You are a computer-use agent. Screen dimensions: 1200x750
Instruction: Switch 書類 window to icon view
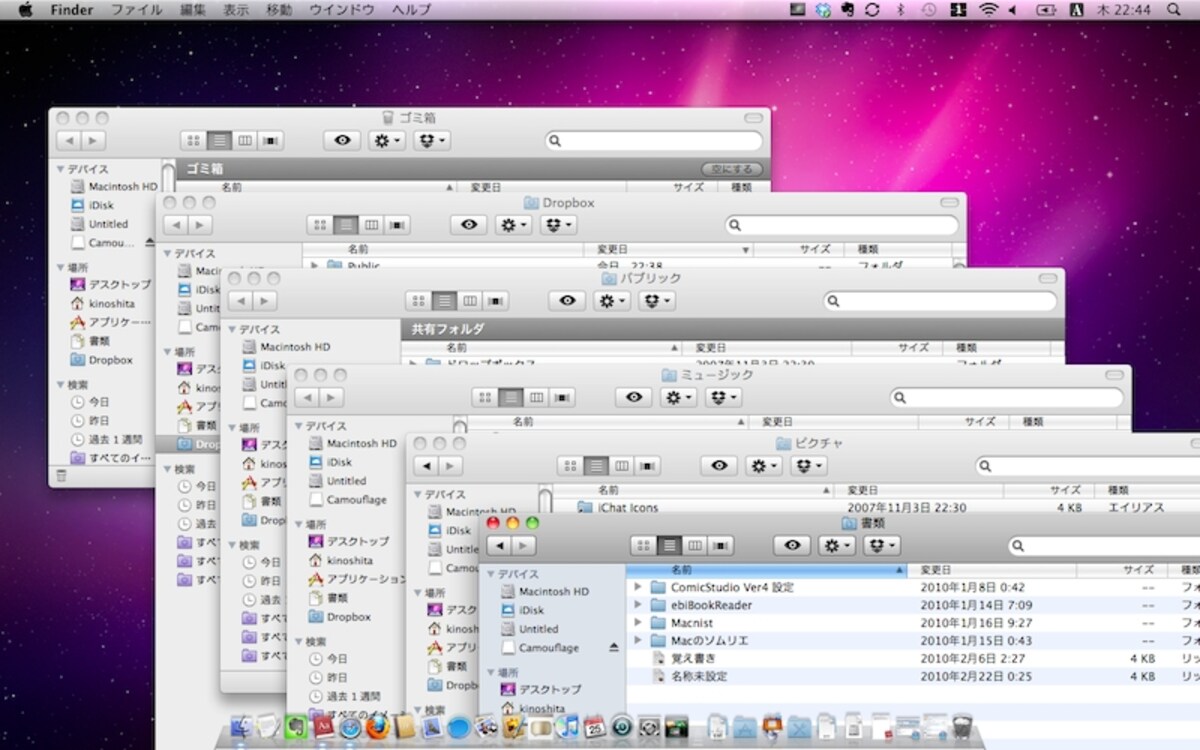pos(644,546)
